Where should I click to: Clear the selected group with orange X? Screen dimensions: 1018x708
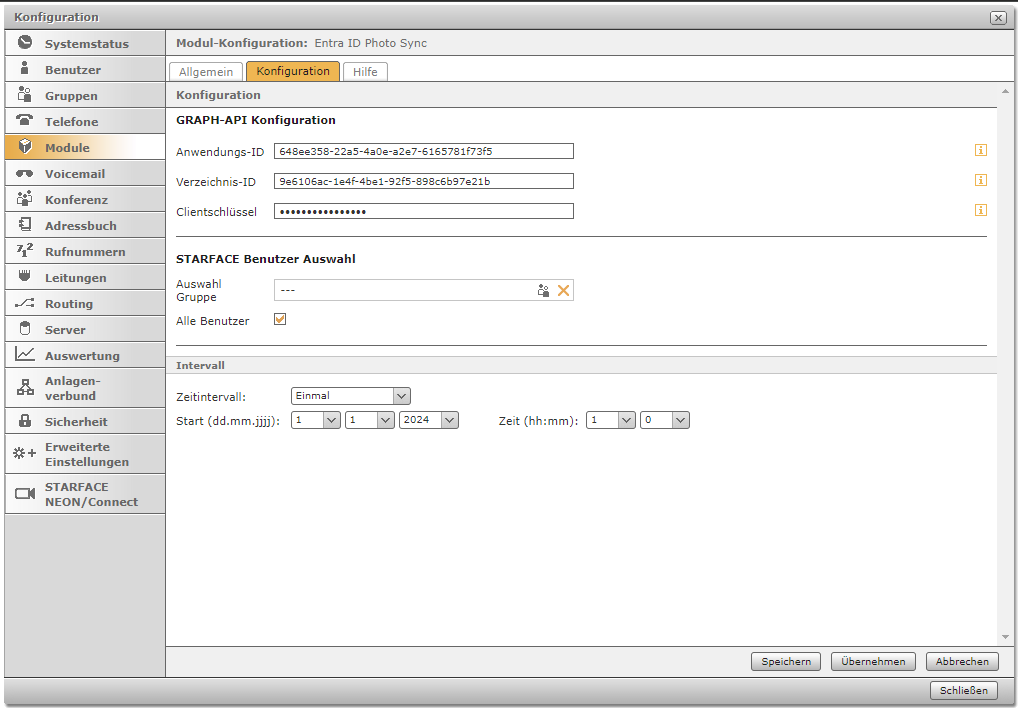click(x=563, y=290)
